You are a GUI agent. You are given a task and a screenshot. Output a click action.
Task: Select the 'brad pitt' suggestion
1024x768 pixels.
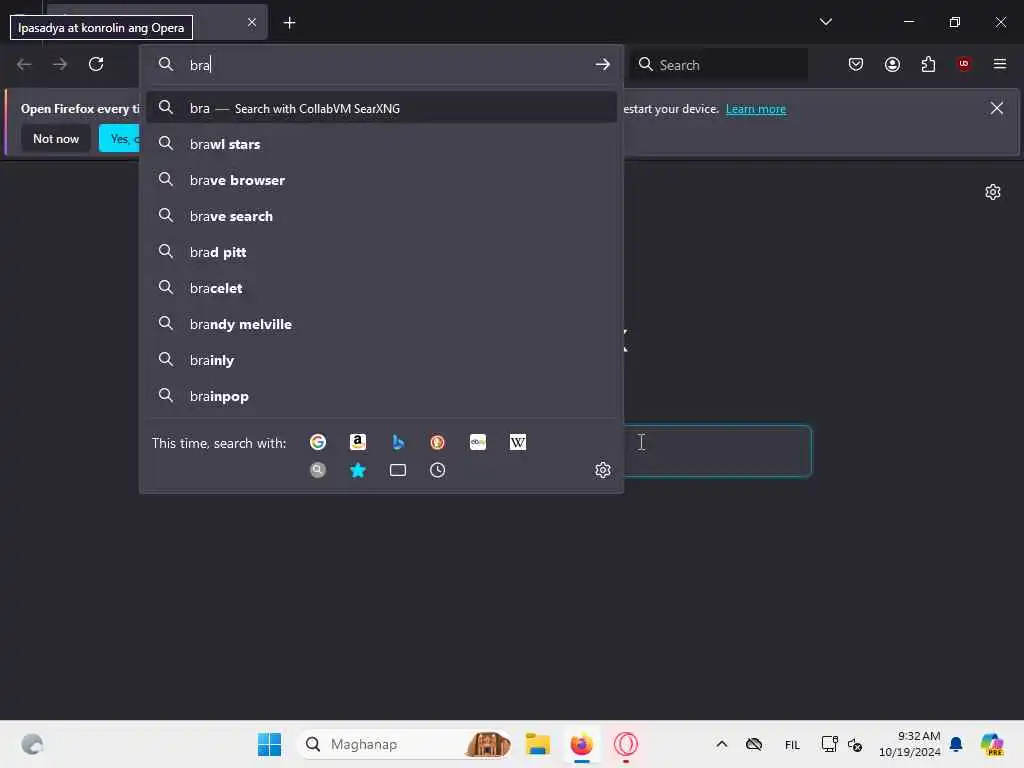(x=381, y=251)
